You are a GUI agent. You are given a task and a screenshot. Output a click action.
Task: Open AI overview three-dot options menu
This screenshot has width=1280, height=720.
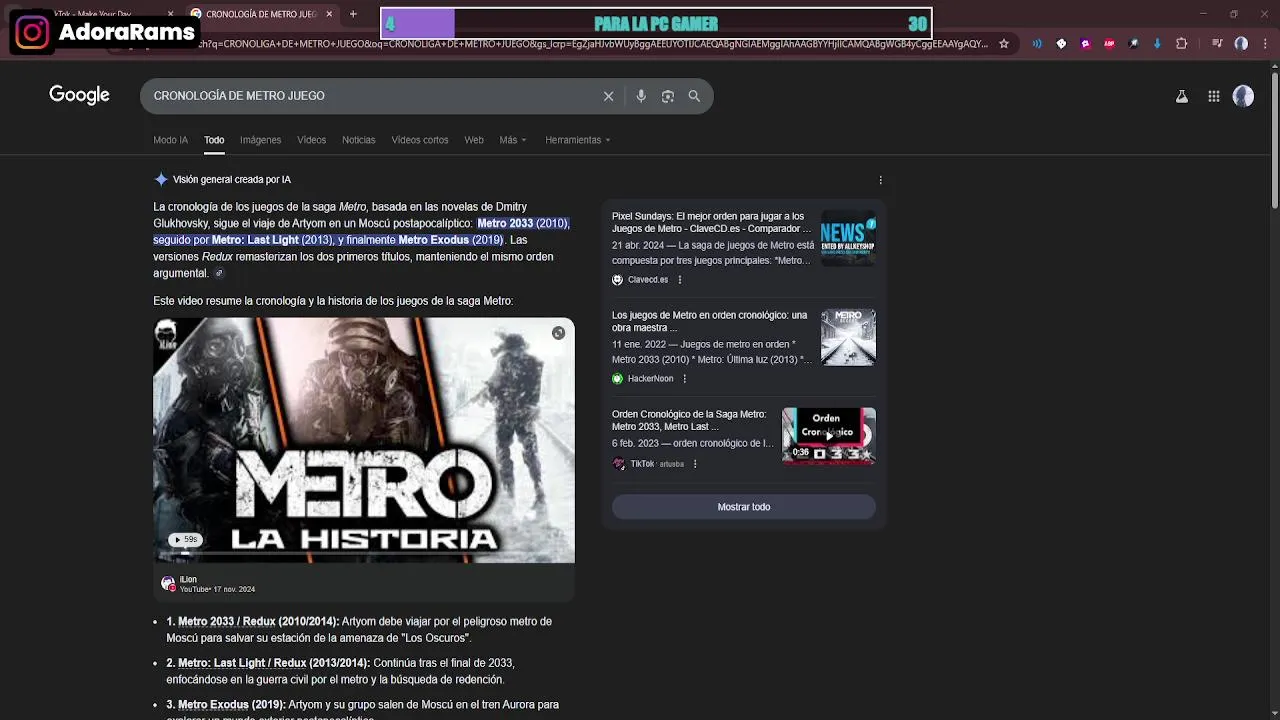click(x=880, y=180)
